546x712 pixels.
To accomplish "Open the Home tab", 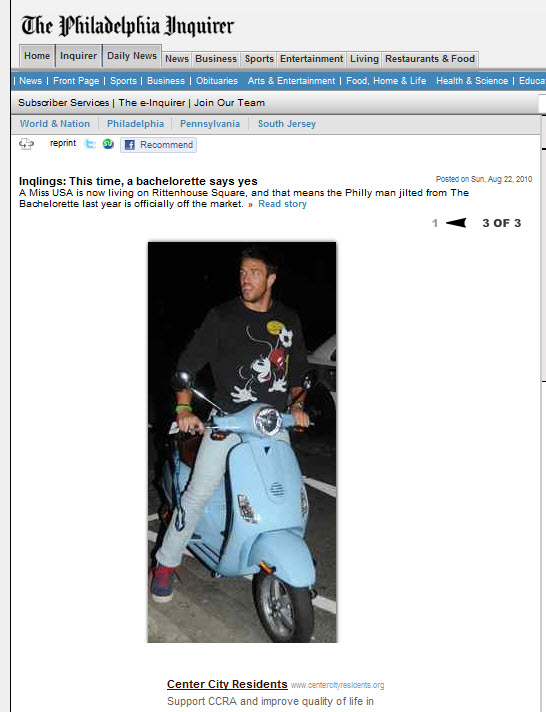I will 37,56.
